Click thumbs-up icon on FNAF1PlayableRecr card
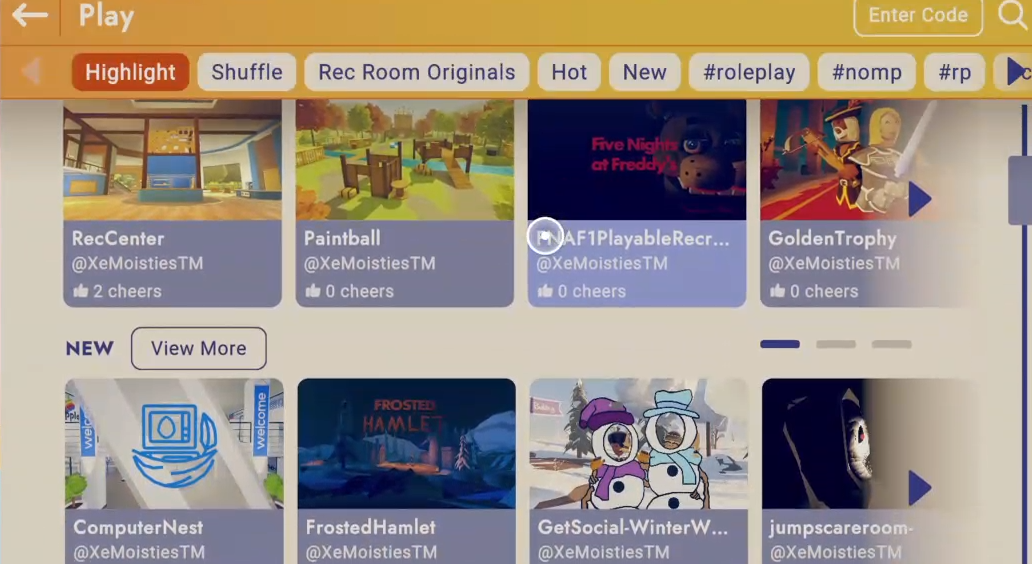This screenshot has width=1032, height=564. click(x=545, y=290)
